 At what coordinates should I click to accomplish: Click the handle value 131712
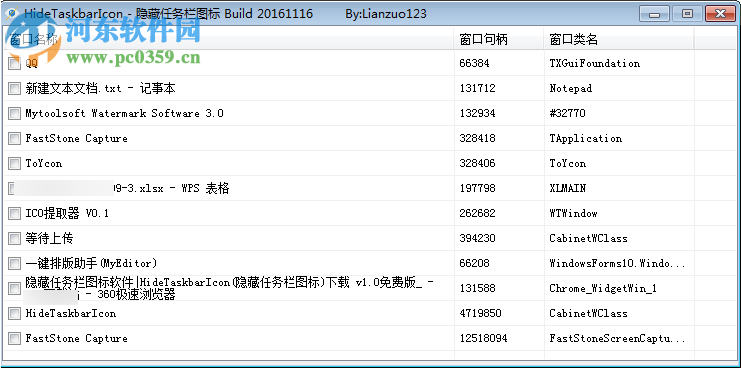(x=477, y=88)
